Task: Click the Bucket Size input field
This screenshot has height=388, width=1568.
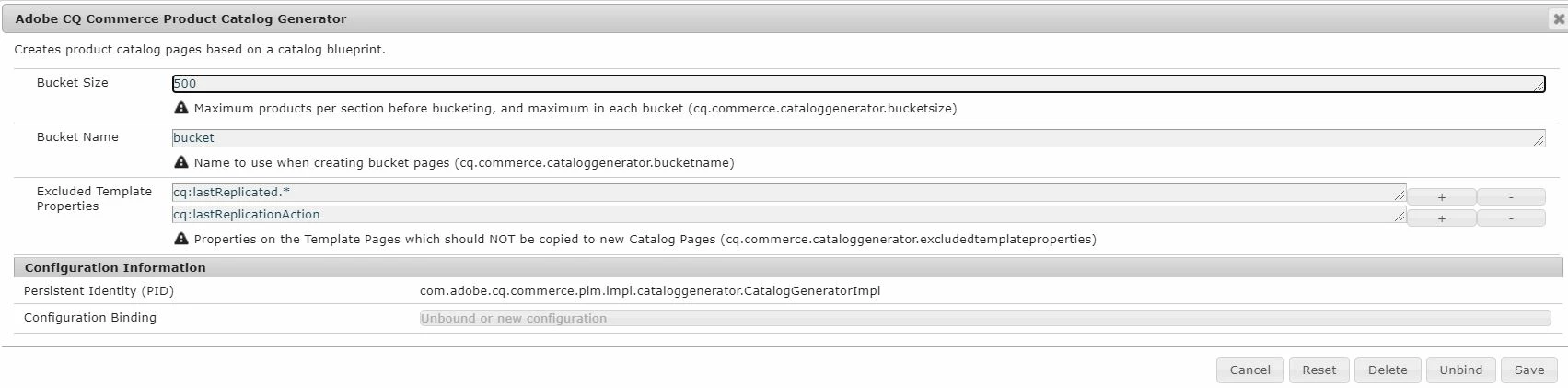Action: click(858, 84)
